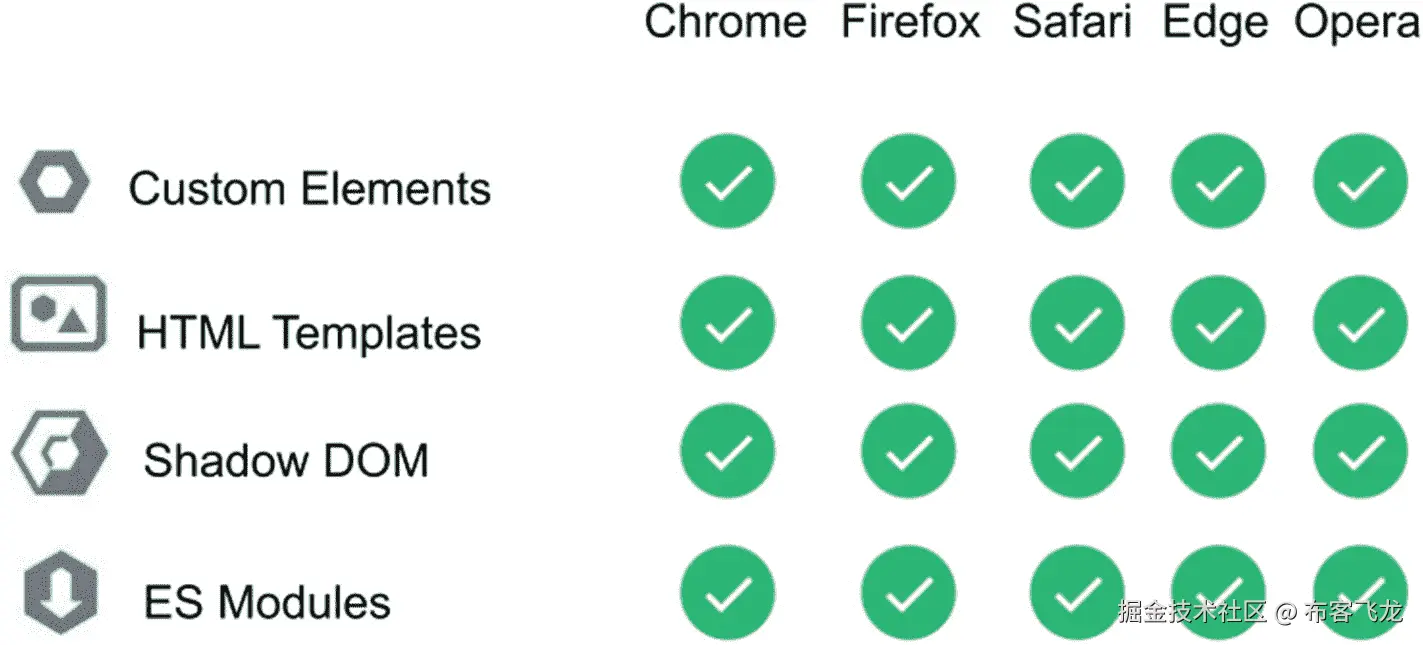Screen dimensions: 1423x645
Task: Click the HTML Templates label
Action: (308, 332)
